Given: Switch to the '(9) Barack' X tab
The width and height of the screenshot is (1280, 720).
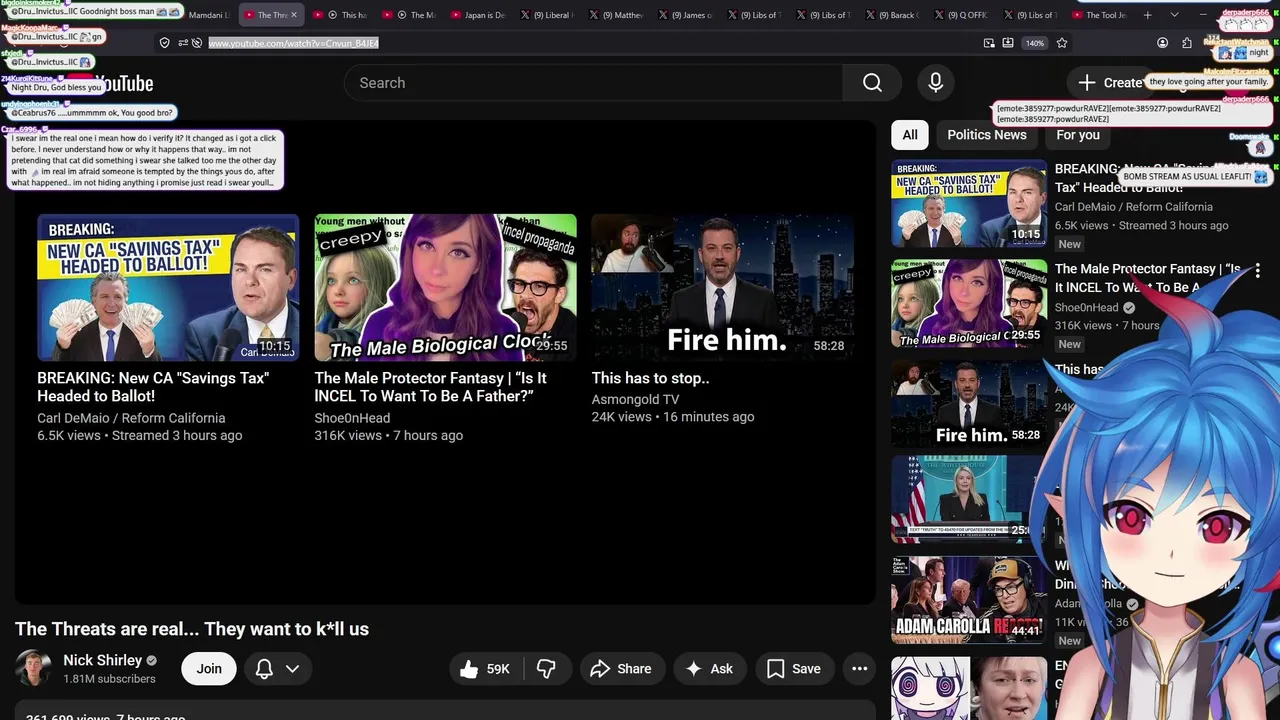Looking at the screenshot, I should click(x=891, y=15).
